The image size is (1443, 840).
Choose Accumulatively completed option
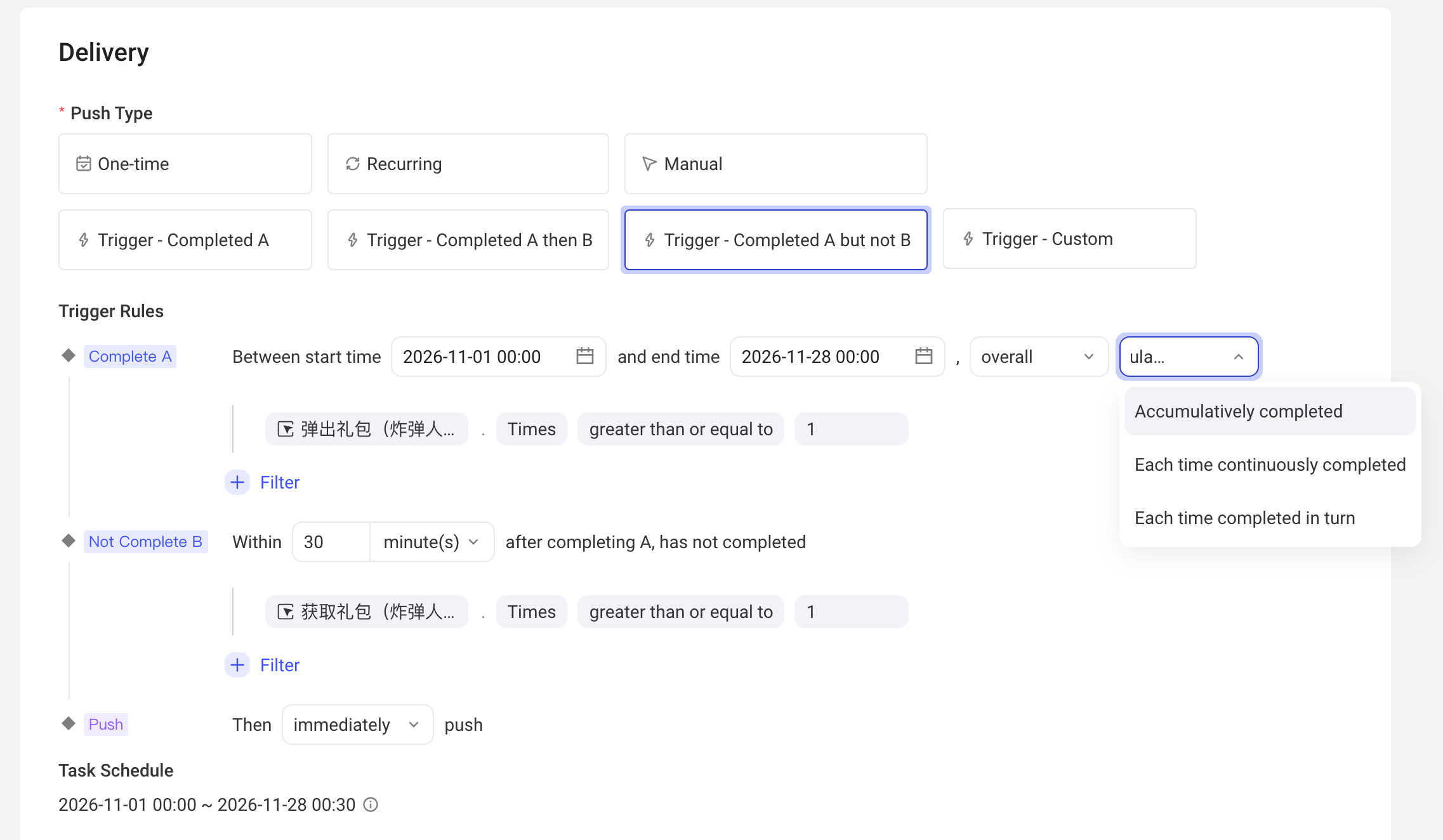pos(1270,411)
